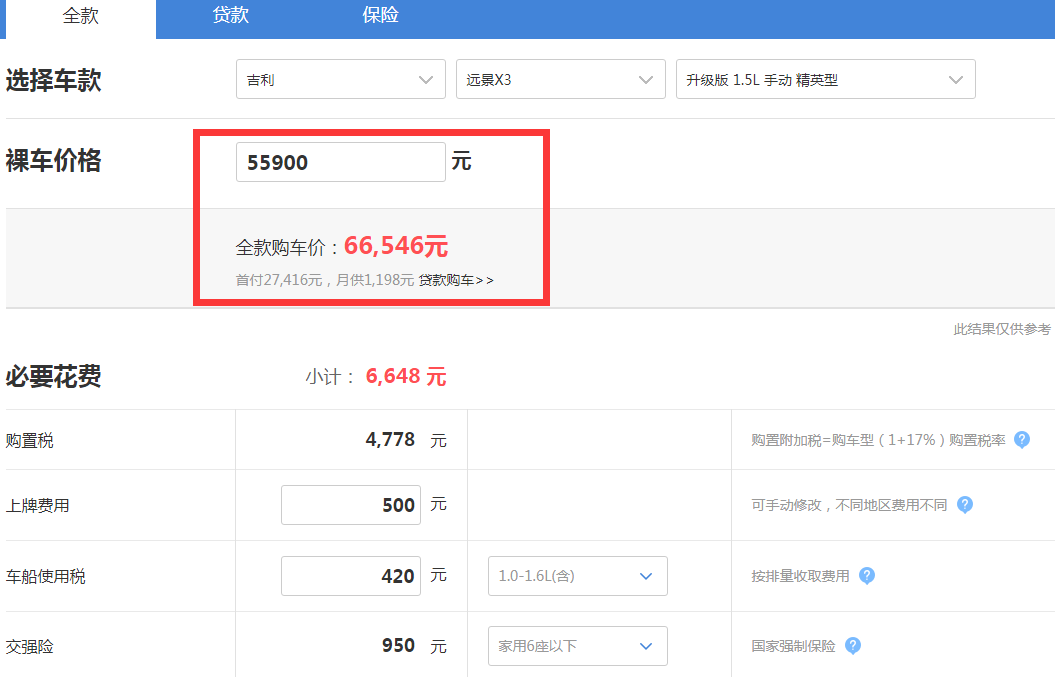1055x677 pixels.
Task: Follow the 贷款购车>> link
Action: (456, 280)
